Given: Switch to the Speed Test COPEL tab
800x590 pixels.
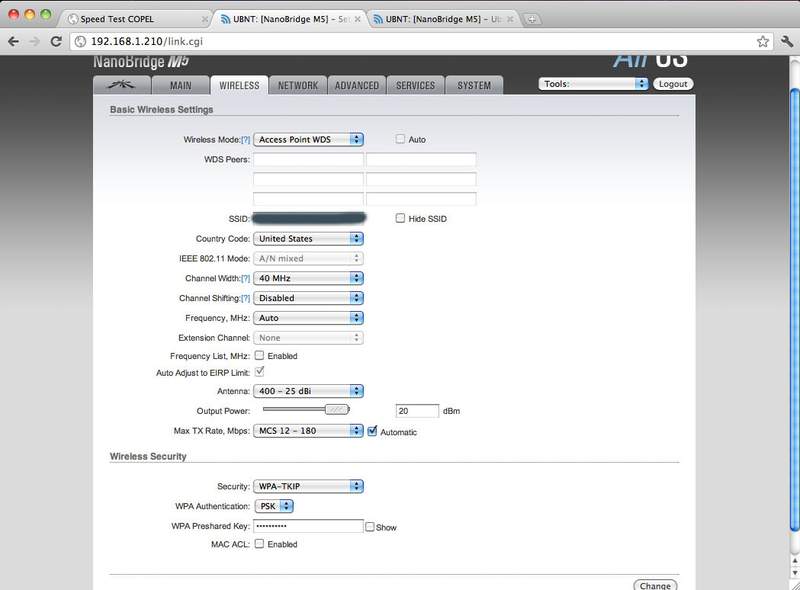Looking at the screenshot, I should click(x=137, y=19).
